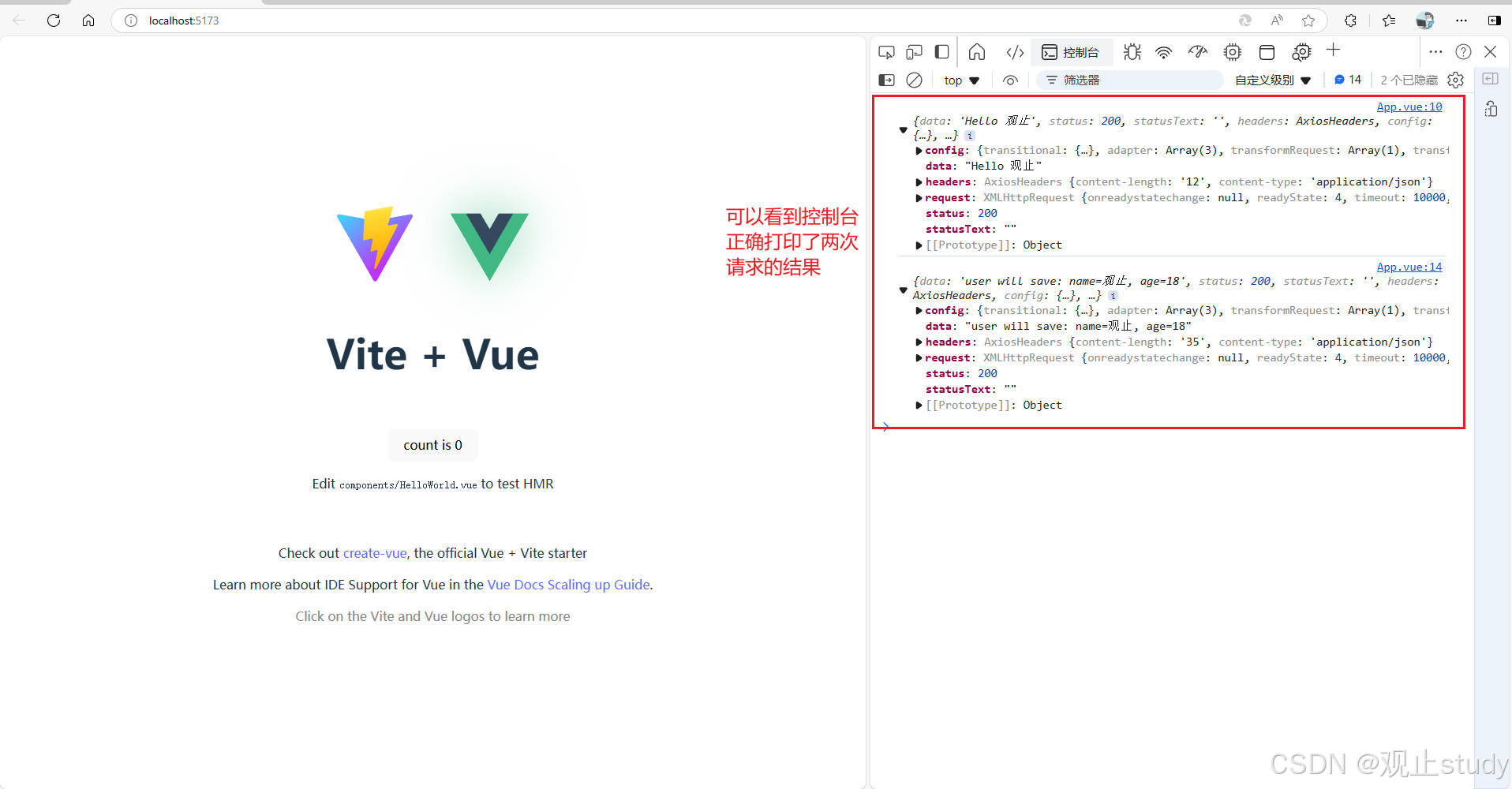Switch to the 控制台 console tab

pos(1070,52)
